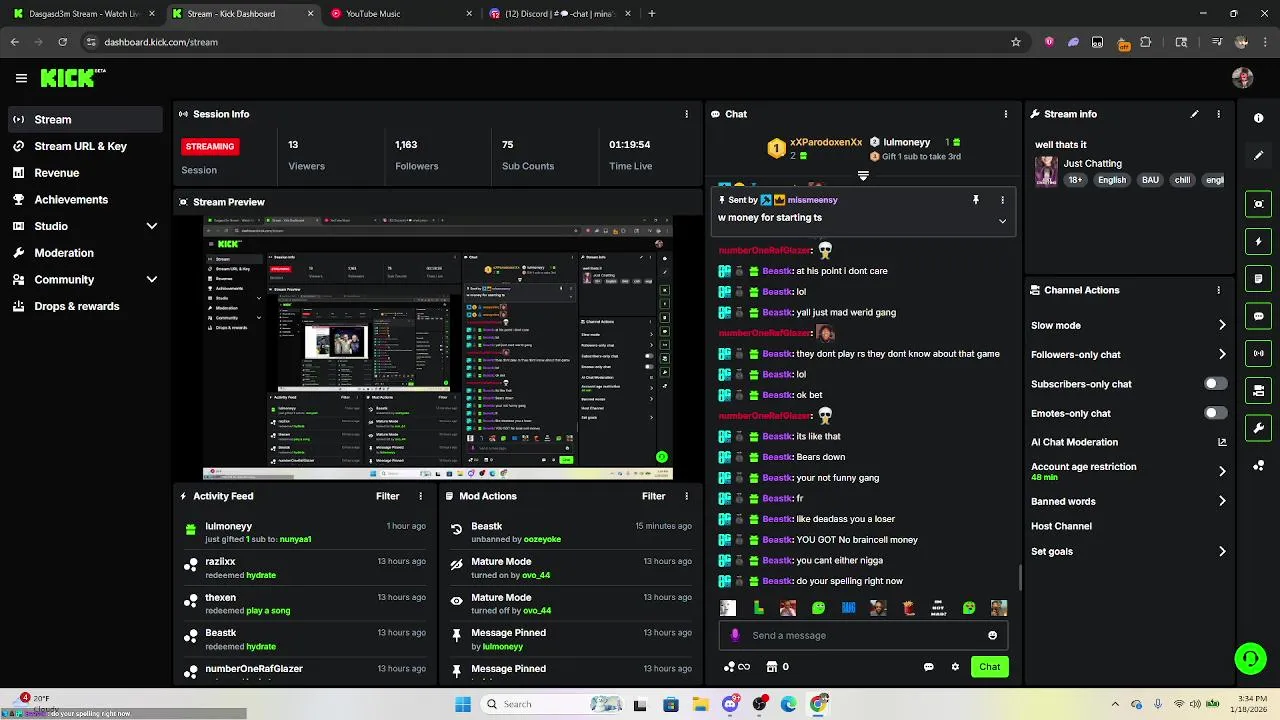Go to Stream URL & Key page
Viewport: 1280px width, 720px height.
[x=83, y=146]
